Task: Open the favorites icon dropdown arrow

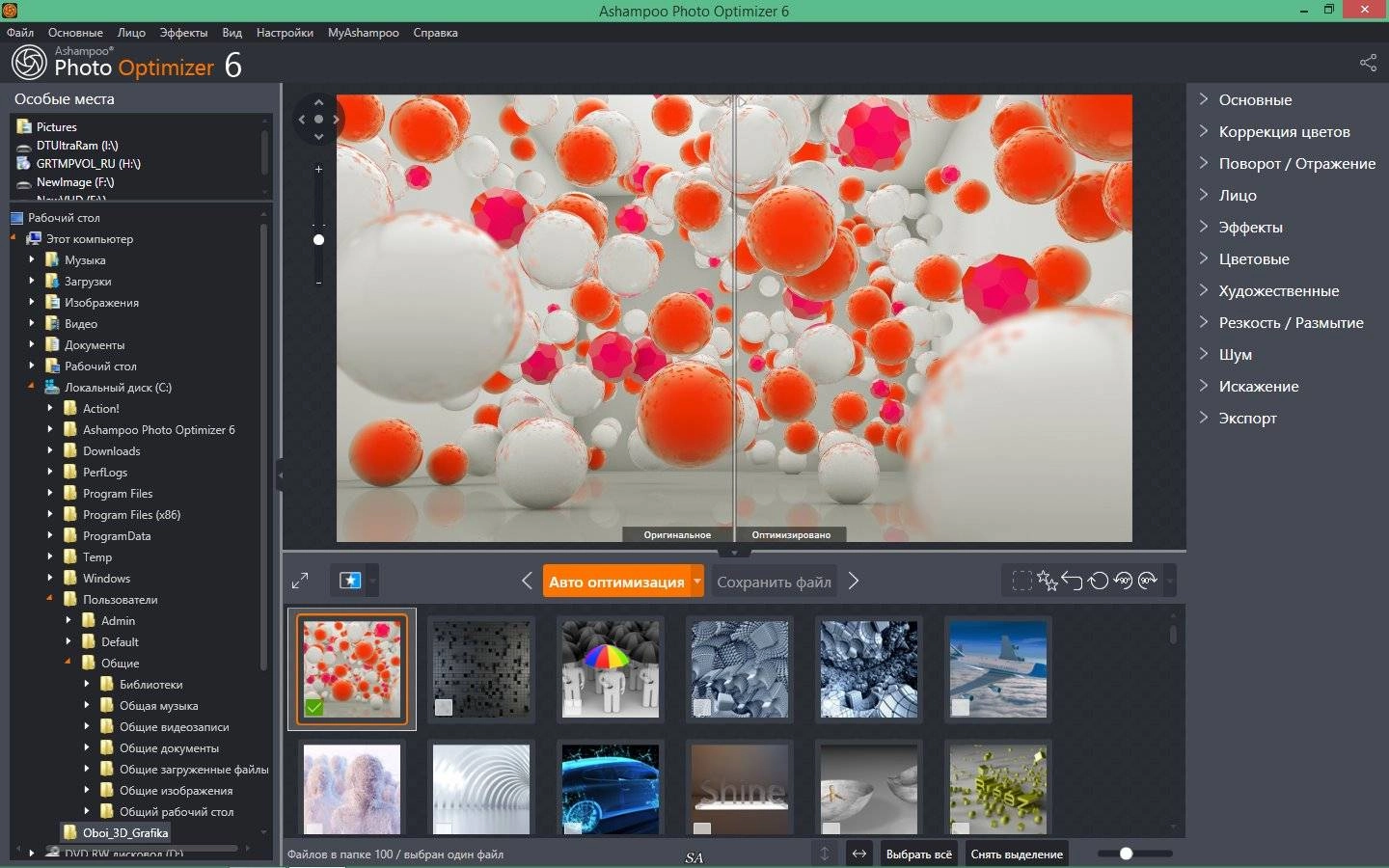Action: tap(372, 581)
